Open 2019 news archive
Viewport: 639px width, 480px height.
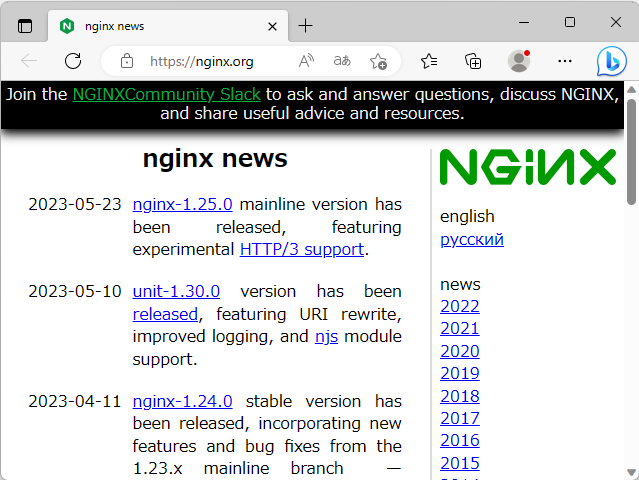click(x=460, y=373)
